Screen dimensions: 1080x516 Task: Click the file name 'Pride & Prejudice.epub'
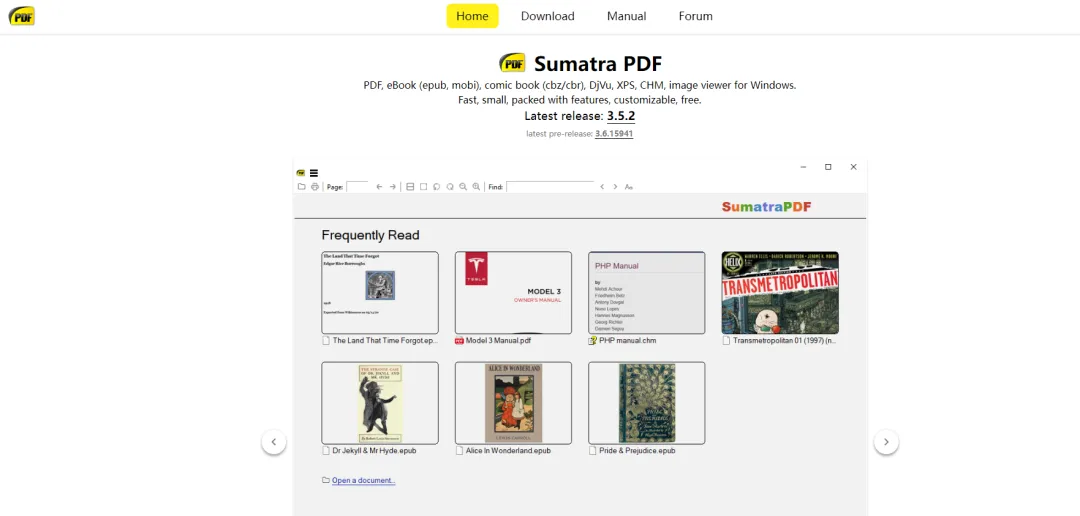[x=637, y=451]
